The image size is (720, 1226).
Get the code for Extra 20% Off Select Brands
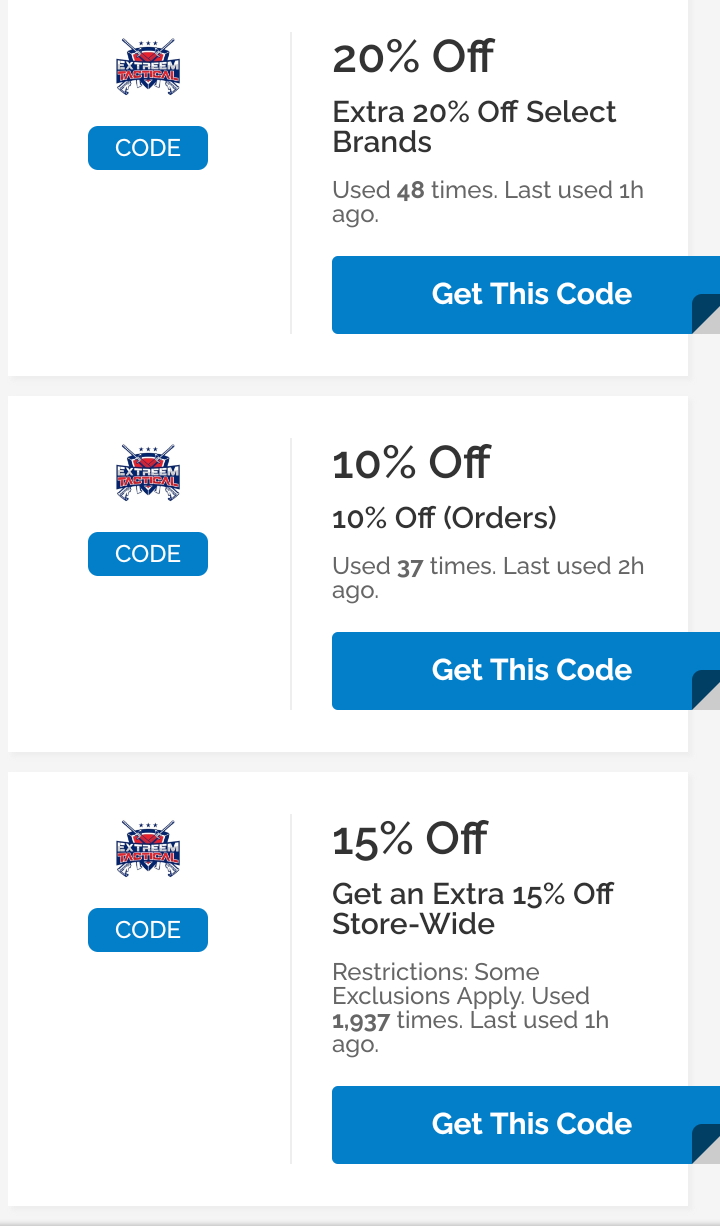[526, 295]
